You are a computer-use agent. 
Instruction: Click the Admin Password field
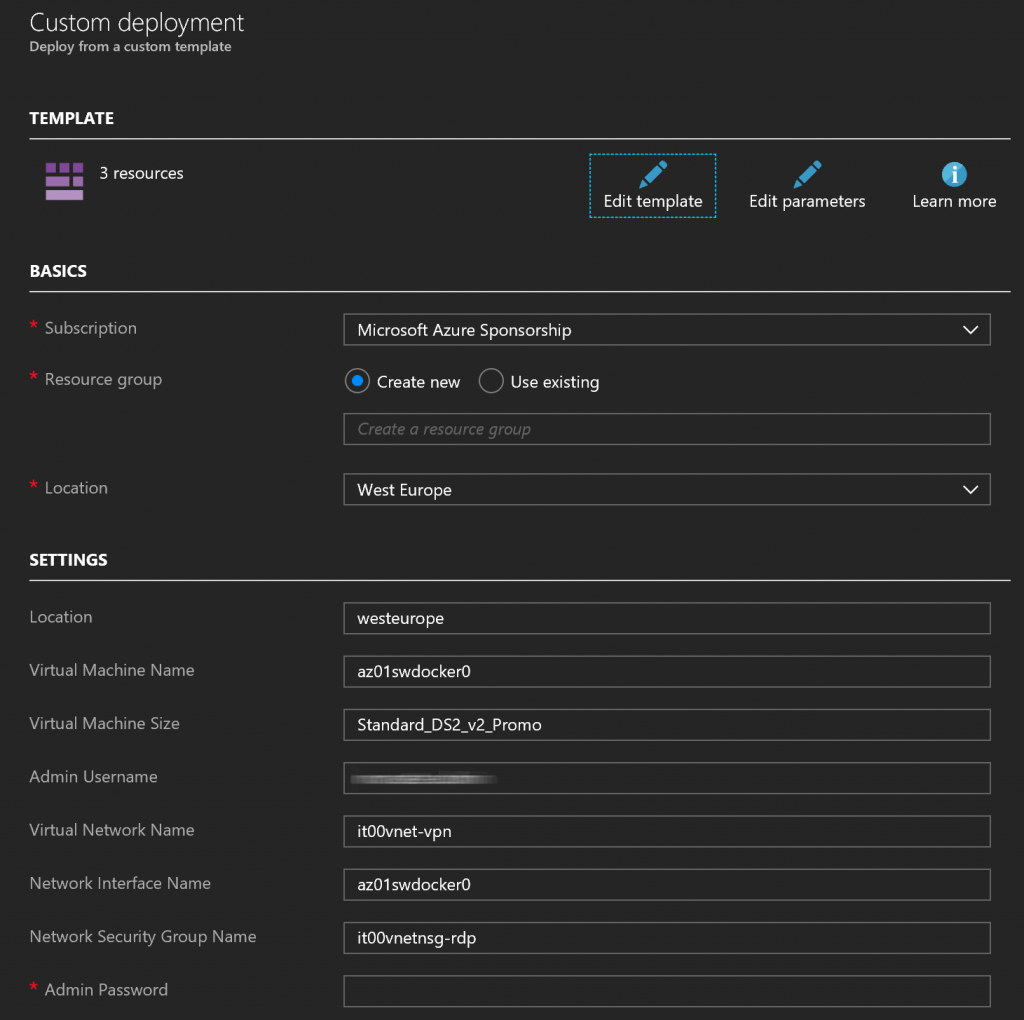pos(667,991)
